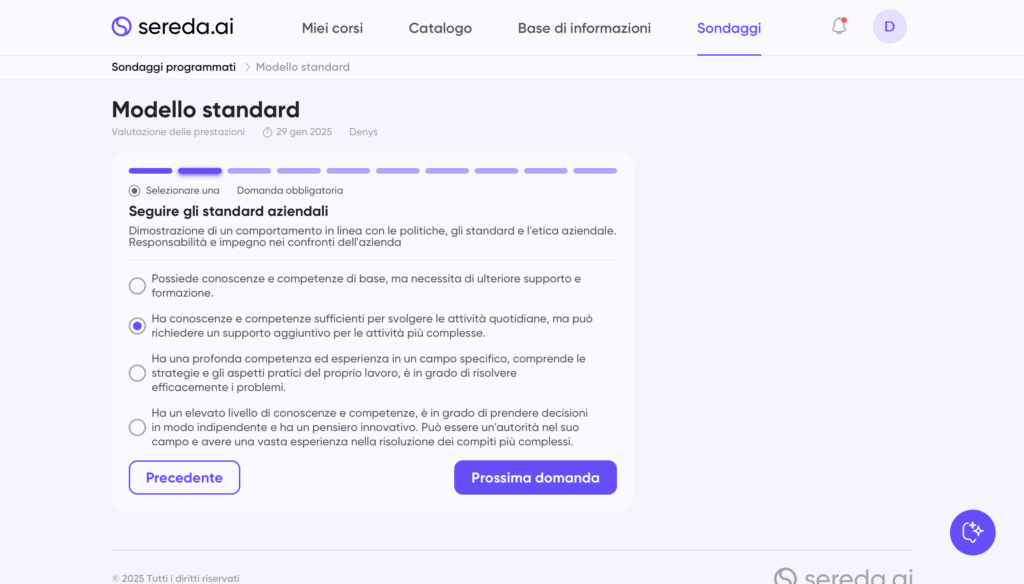Open the notifications bell
The width and height of the screenshot is (1024, 584).
pos(839,27)
